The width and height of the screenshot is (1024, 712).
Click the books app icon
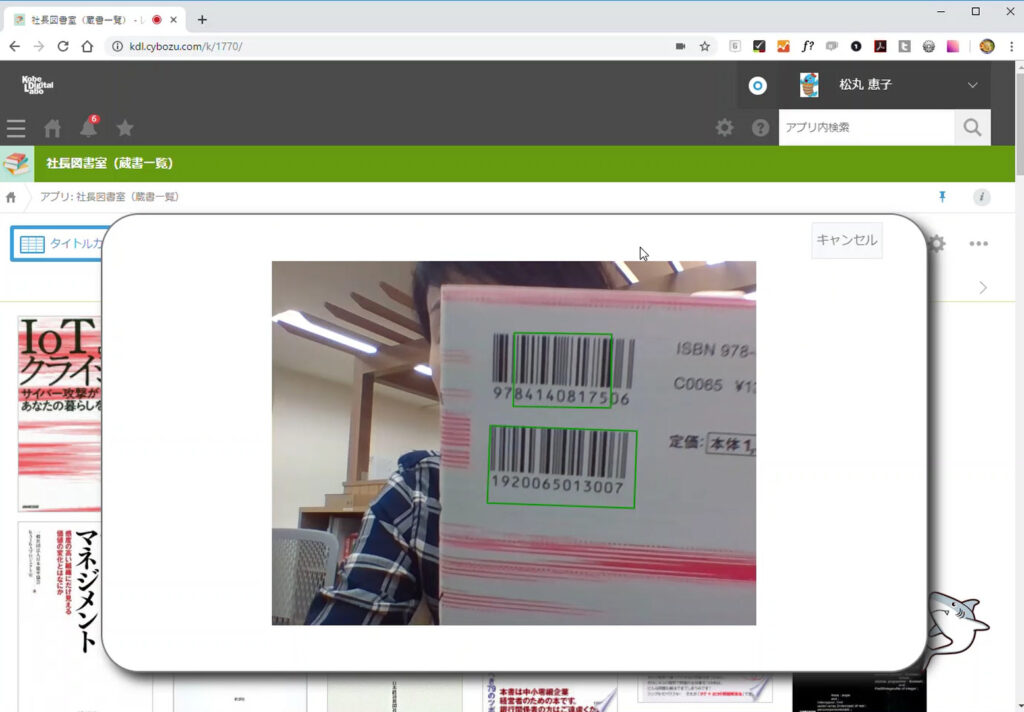(x=17, y=163)
